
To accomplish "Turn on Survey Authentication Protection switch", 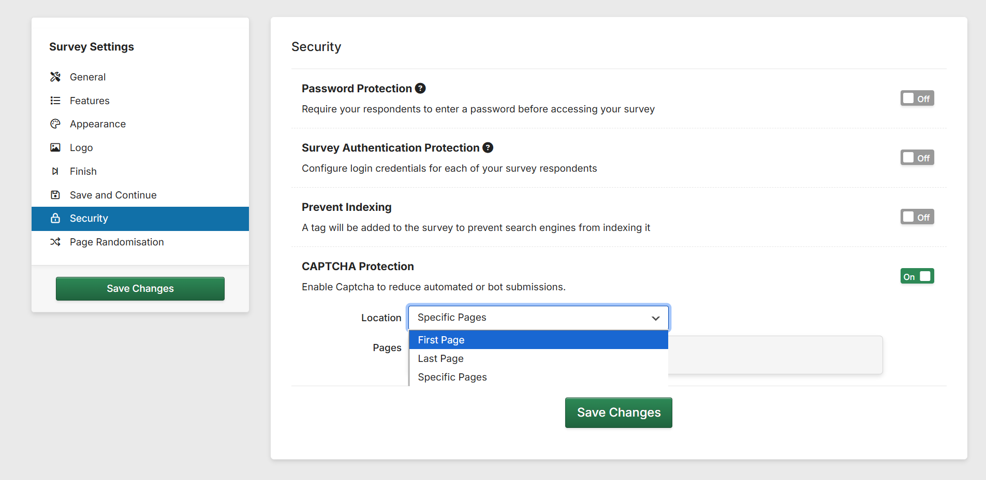I will 916,158.
